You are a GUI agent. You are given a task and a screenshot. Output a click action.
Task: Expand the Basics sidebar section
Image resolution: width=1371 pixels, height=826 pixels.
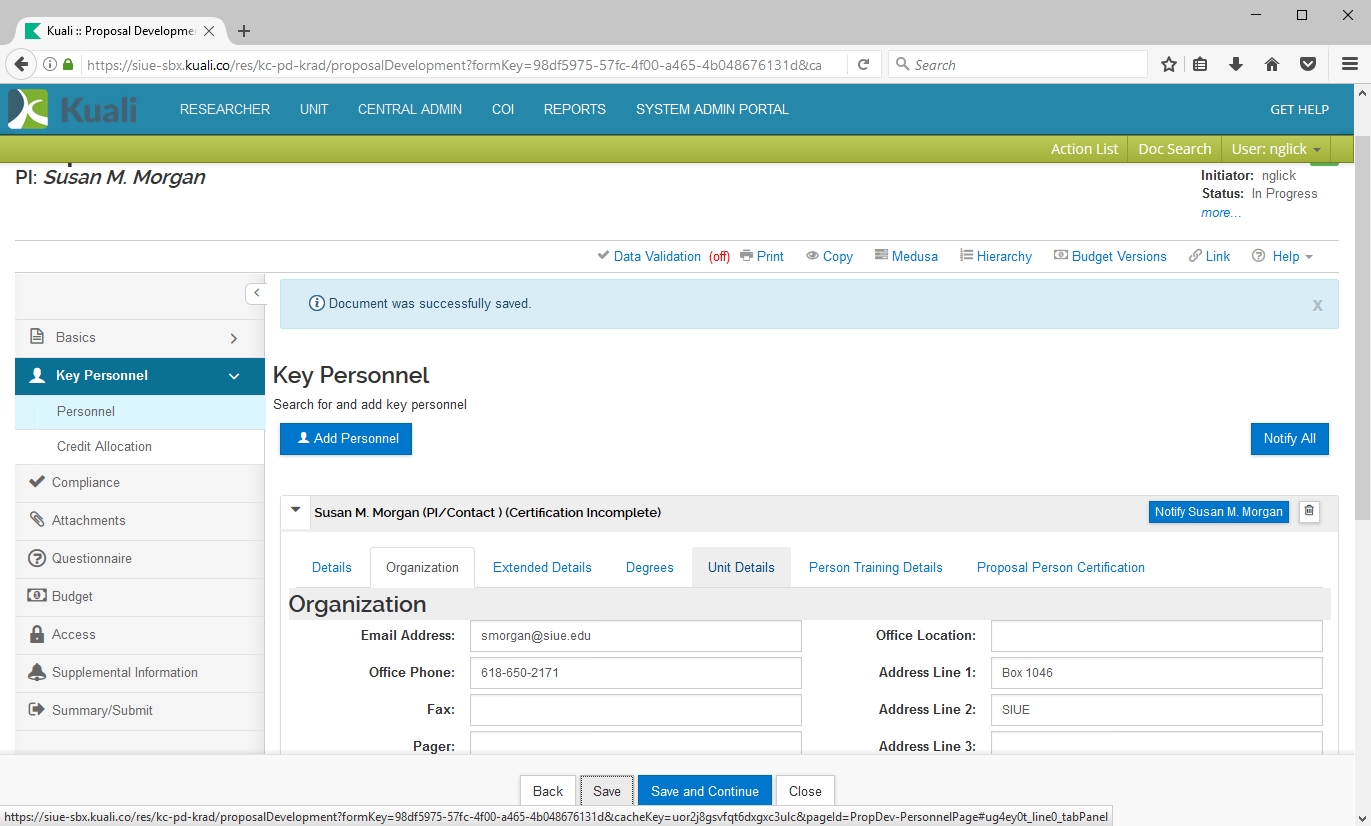pyautogui.click(x=233, y=338)
